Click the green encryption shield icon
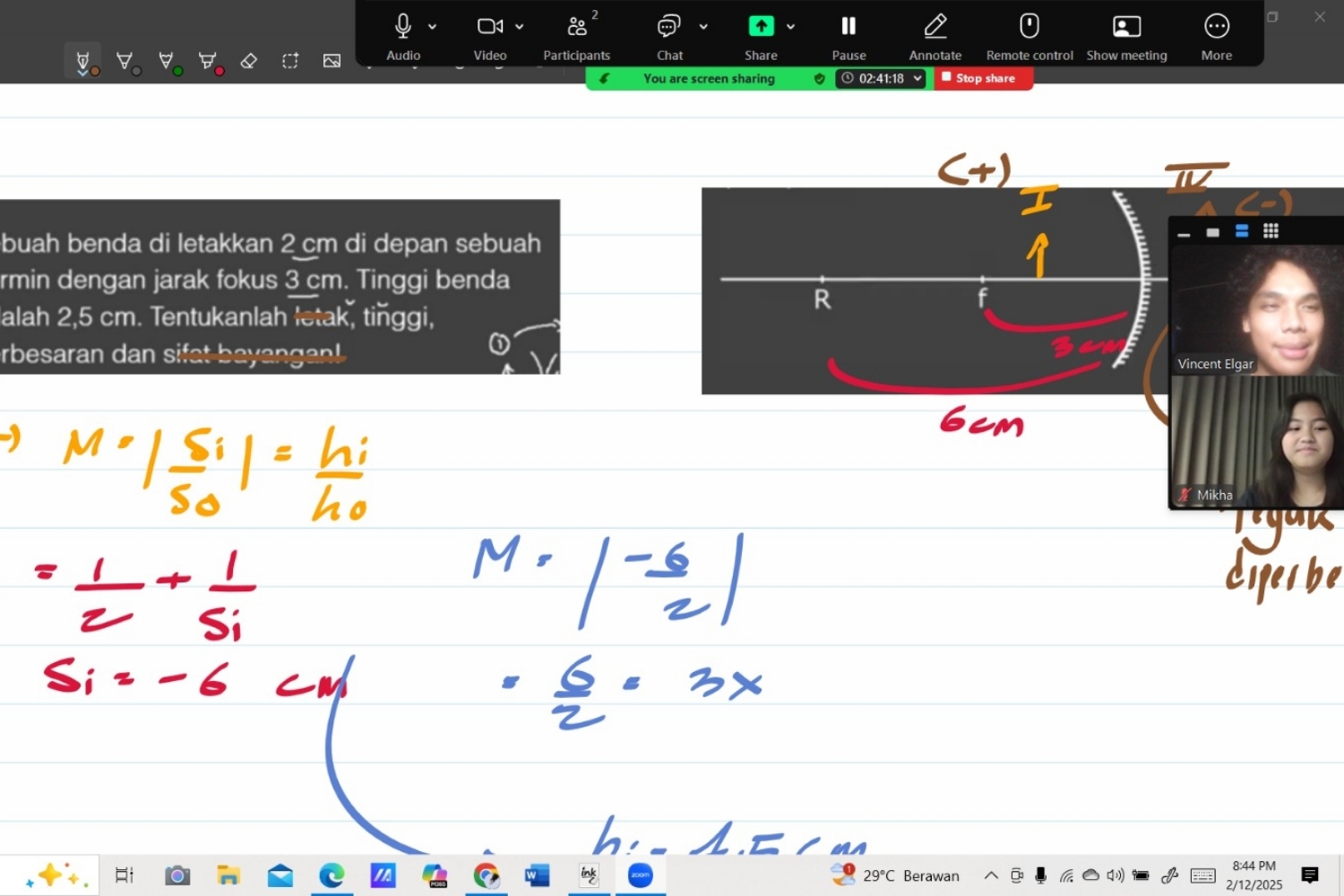The width and height of the screenshot is (1344, 896). [x=819, y=79]
